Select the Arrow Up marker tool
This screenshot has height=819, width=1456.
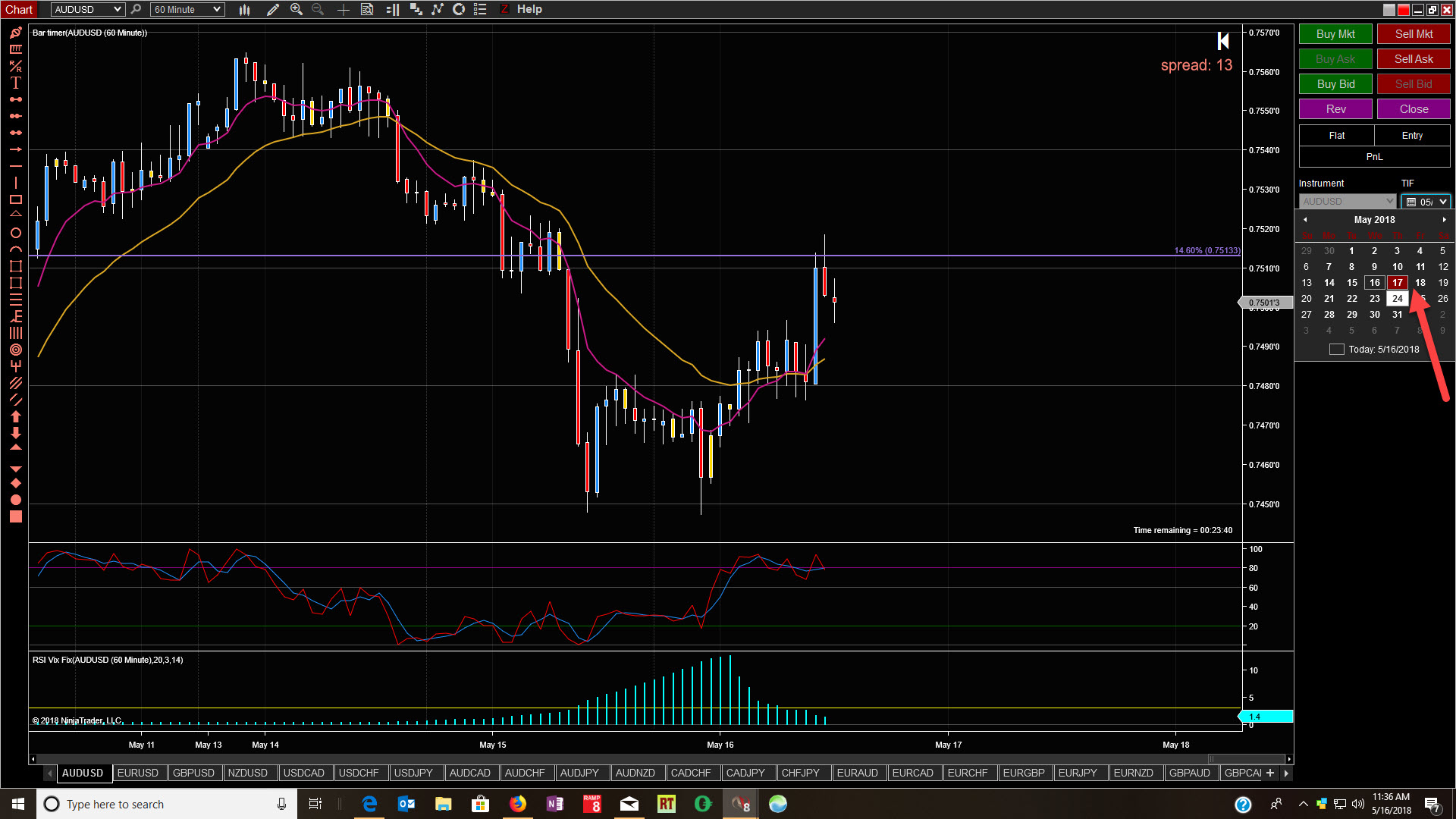coord(15,416)
